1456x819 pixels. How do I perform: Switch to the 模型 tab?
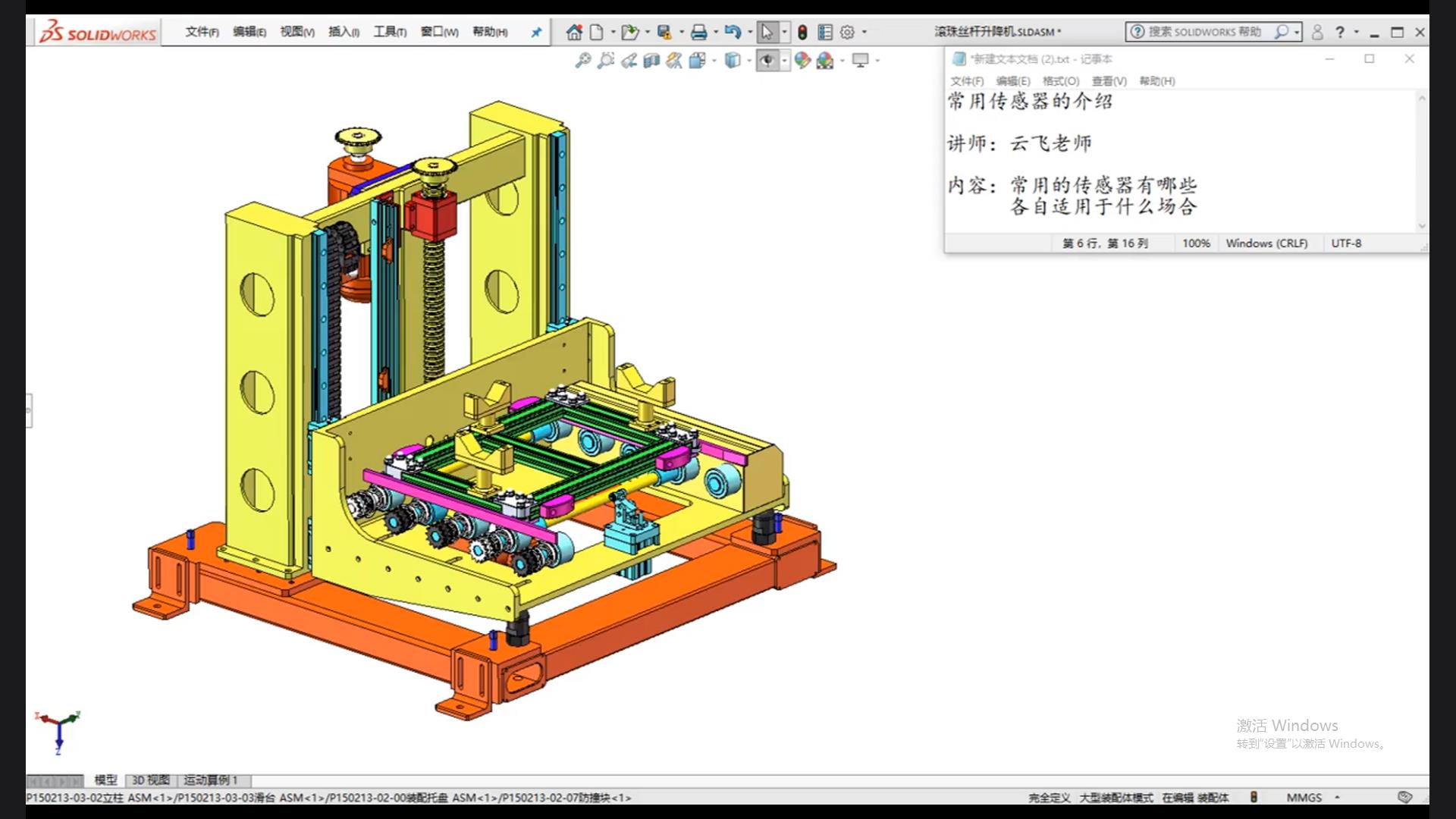coord(105,780)
